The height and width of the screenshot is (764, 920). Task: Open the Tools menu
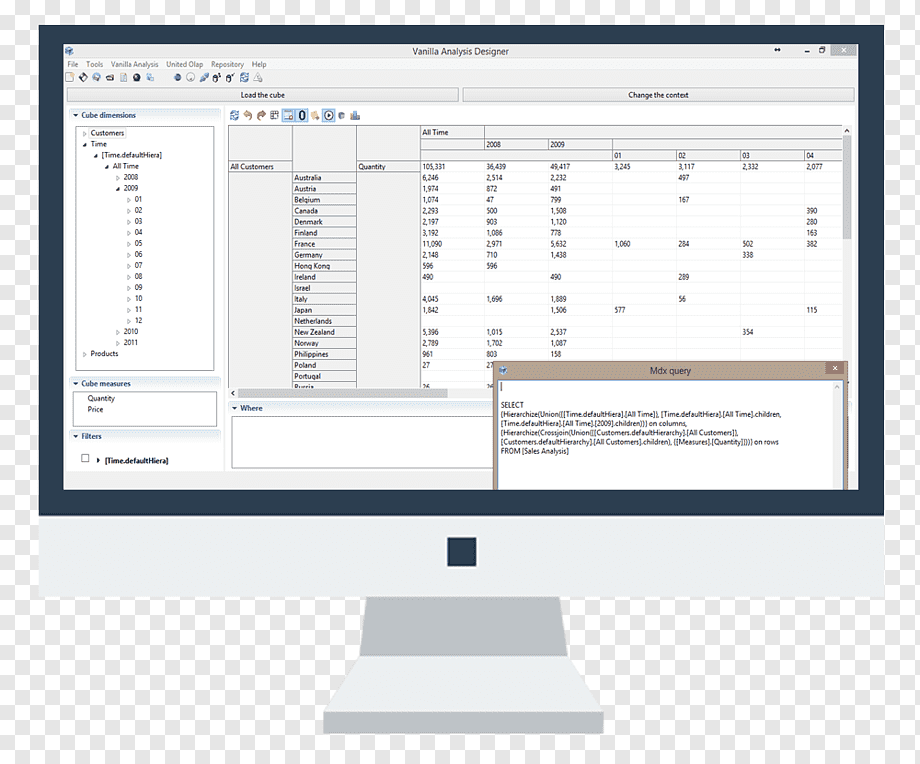point(94,65)
